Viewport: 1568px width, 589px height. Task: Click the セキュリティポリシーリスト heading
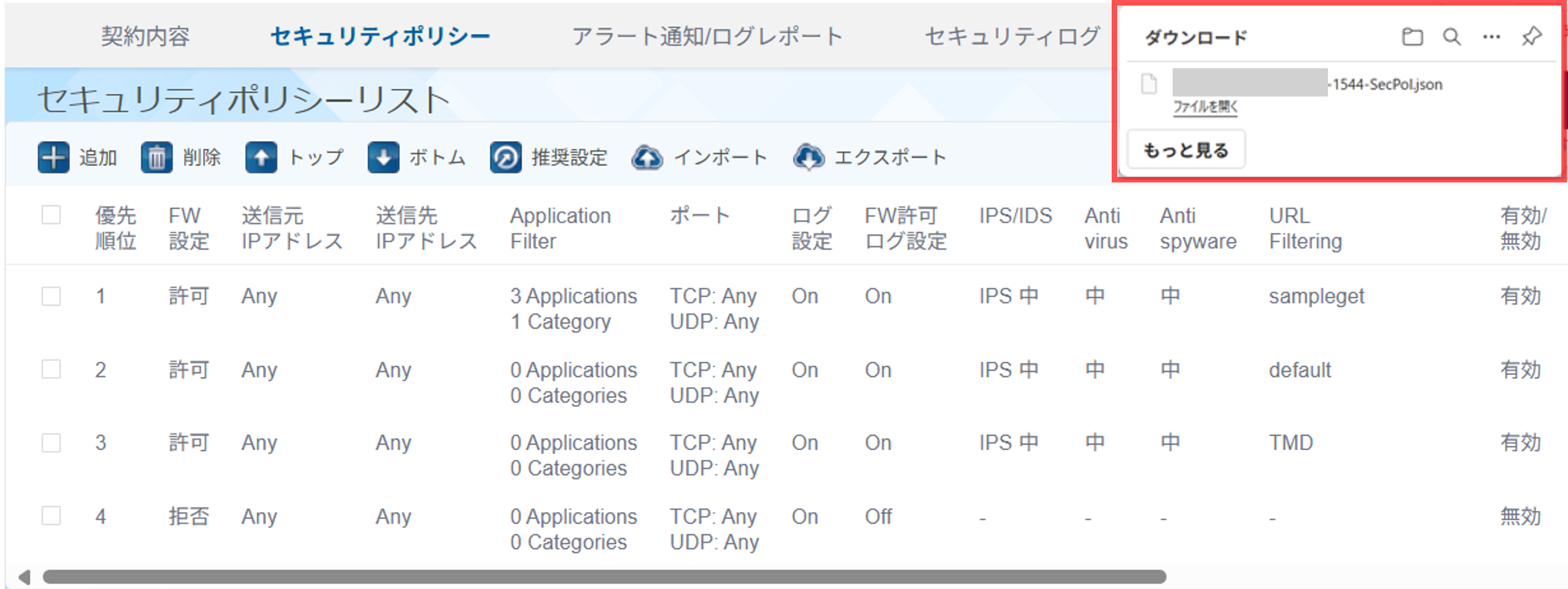[x=243, y=100]
